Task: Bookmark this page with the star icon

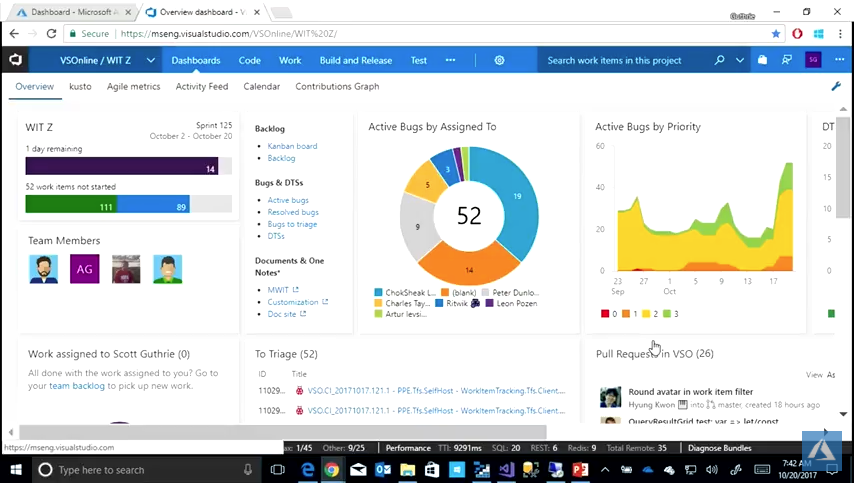Action: click(x=776, y=33)
